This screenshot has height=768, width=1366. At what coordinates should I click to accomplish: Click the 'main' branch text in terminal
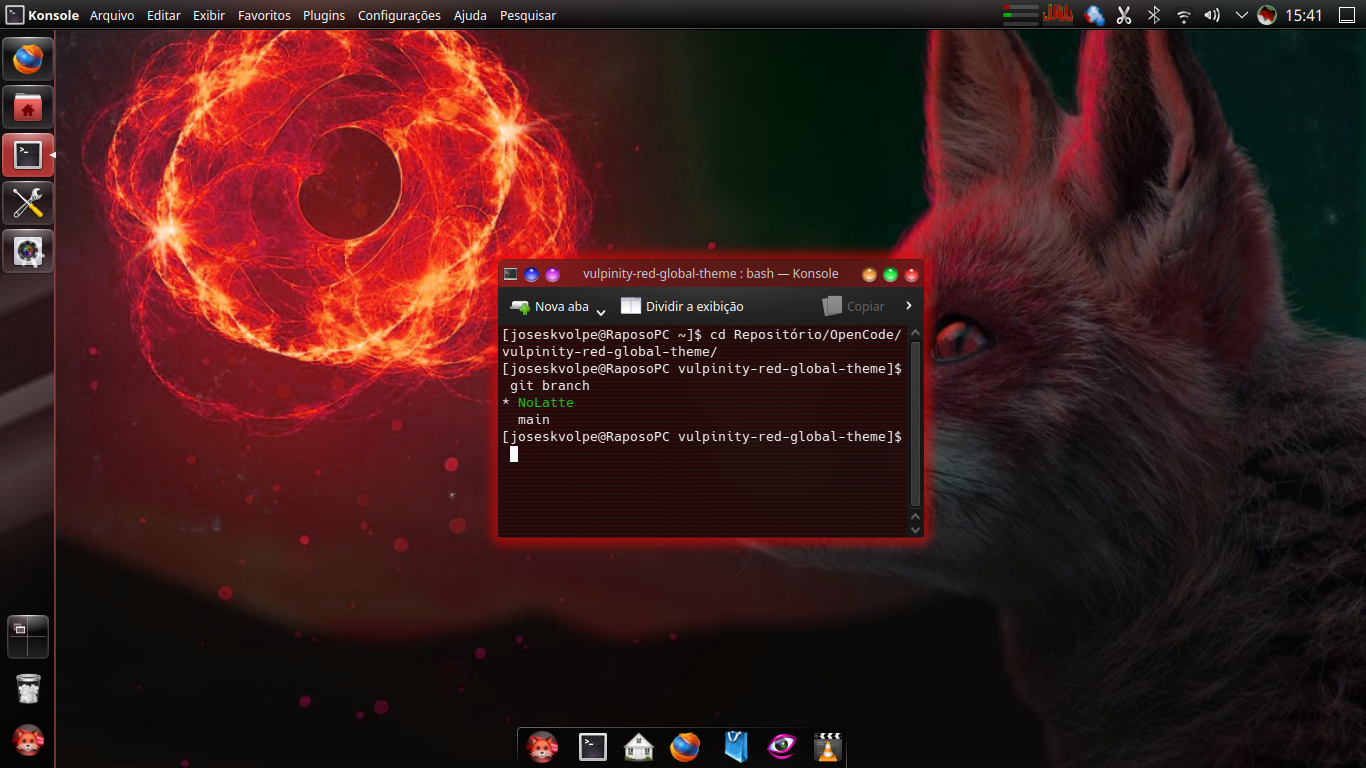pos(534,420)
